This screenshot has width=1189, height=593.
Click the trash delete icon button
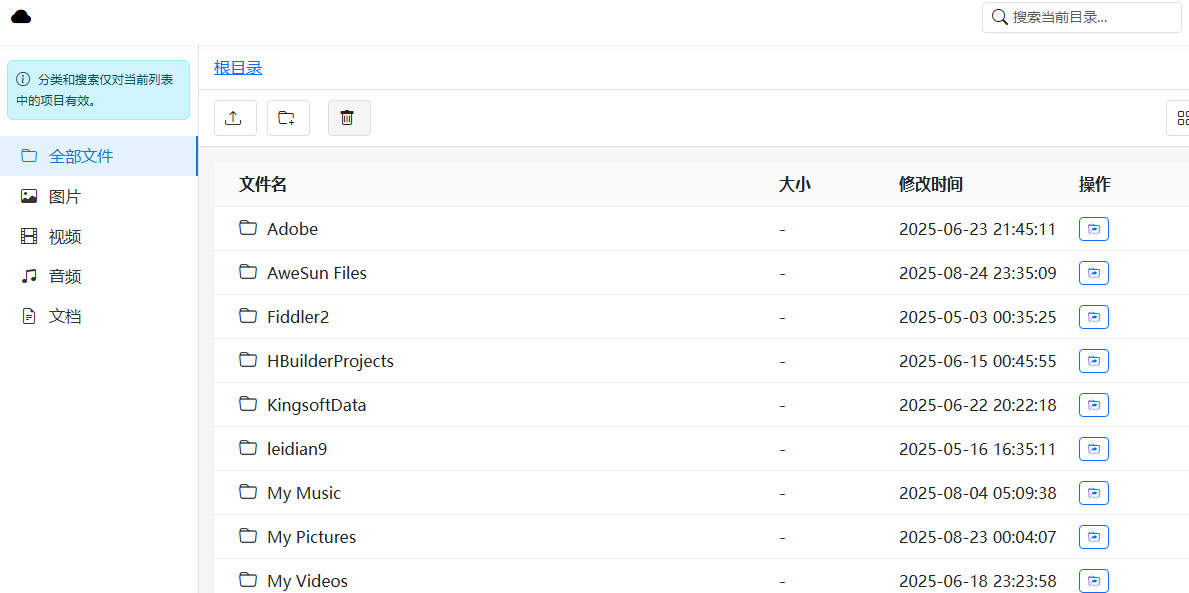(x=348, y=118)
